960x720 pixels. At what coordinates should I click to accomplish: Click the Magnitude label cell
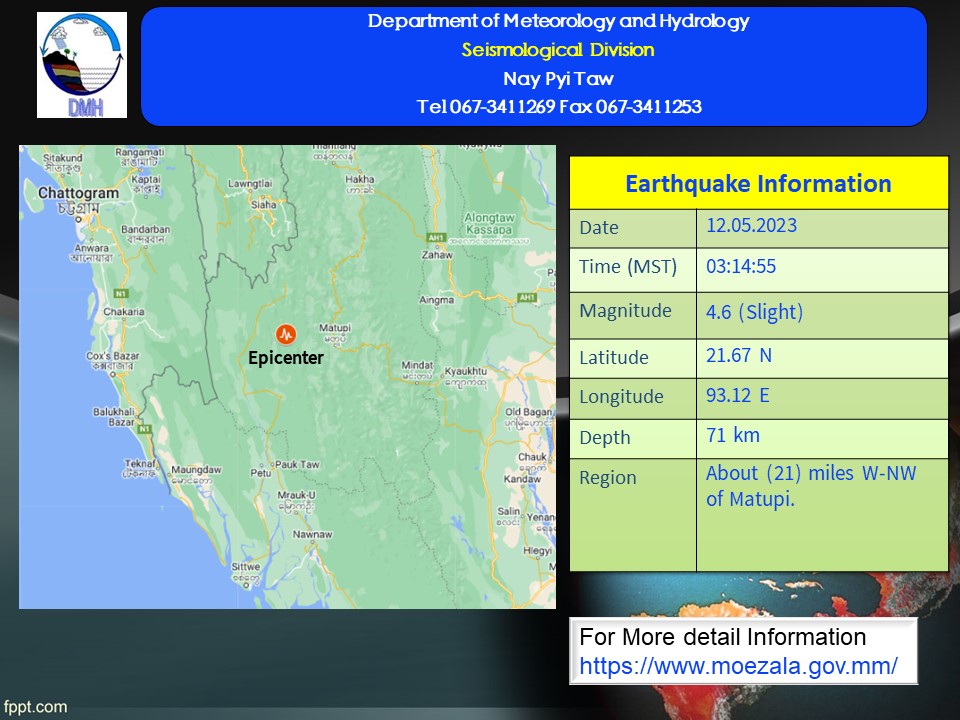(633, 315)
